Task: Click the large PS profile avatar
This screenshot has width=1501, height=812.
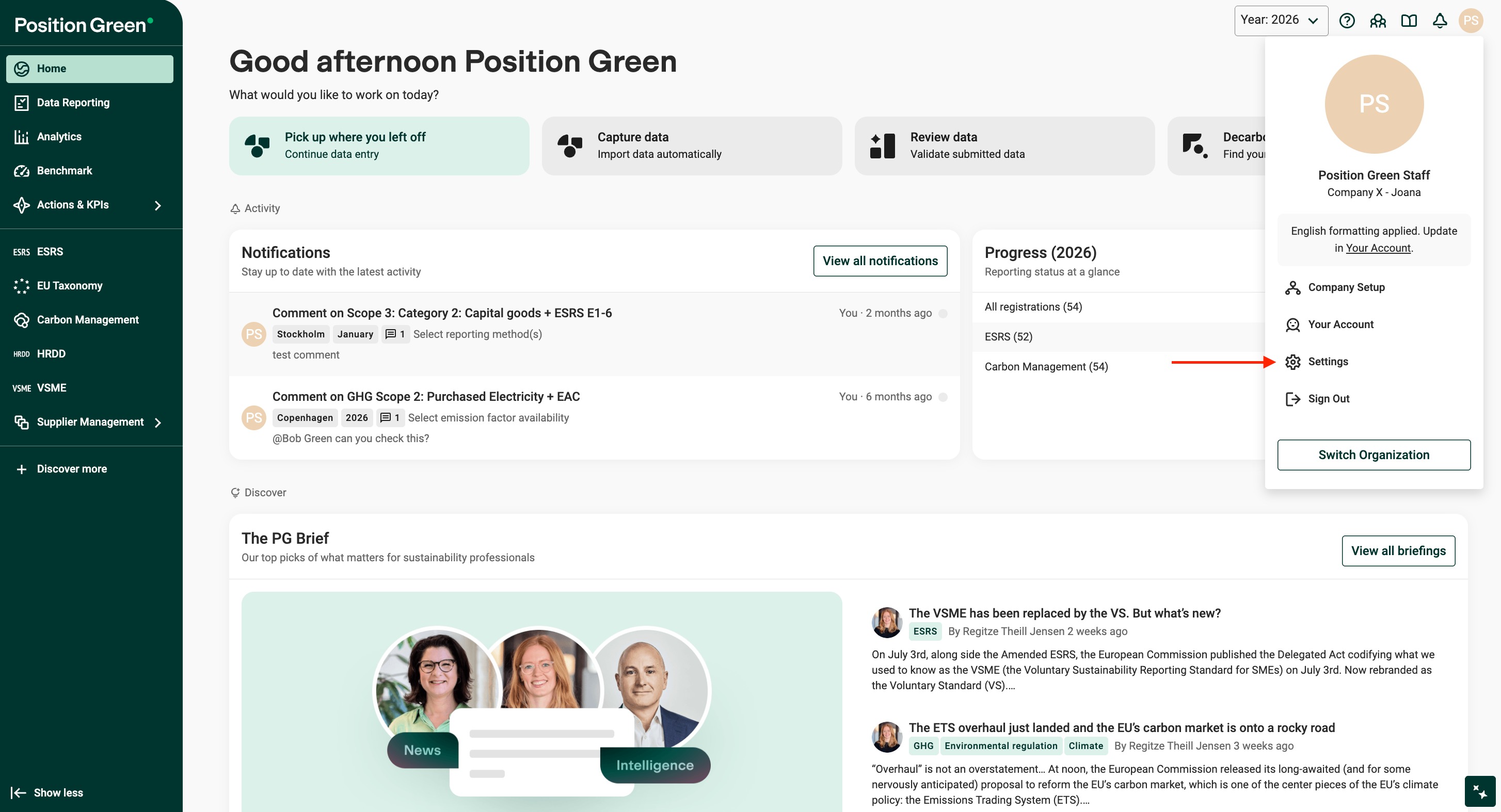Action: pos(1374,104)
